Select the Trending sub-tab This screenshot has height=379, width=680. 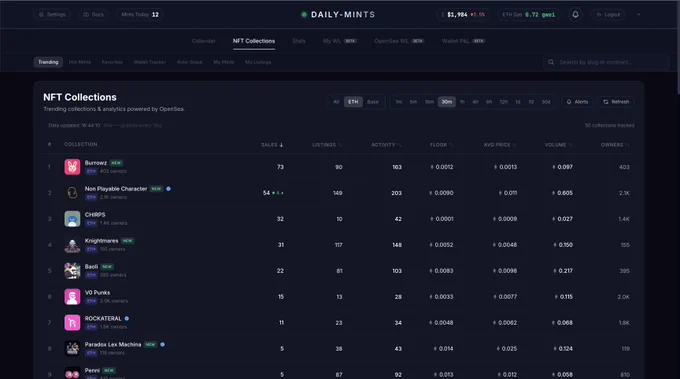(48, 62)
